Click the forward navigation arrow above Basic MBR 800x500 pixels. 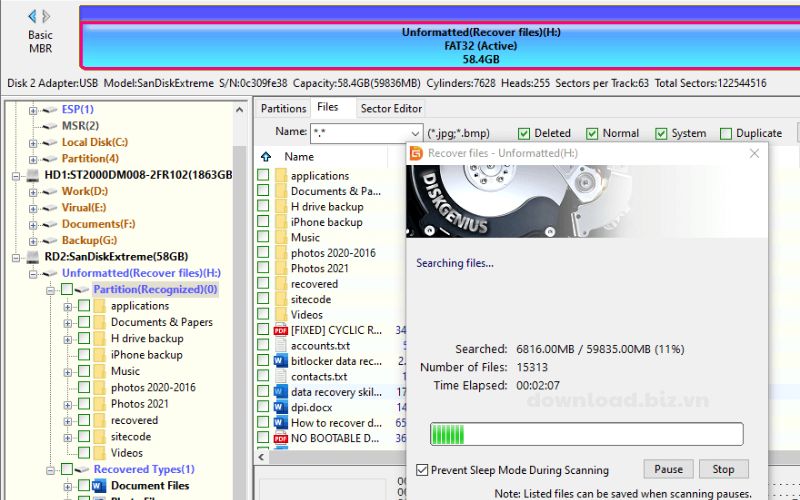click(46, 16)
